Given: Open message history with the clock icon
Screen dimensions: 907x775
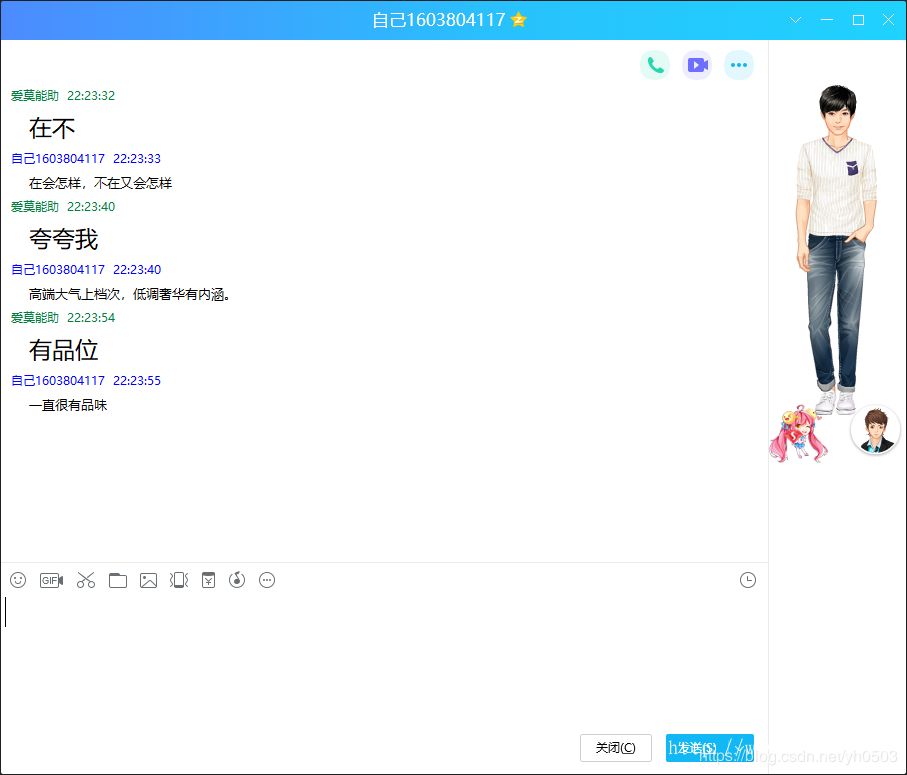Looking at the screenshot, I should point(748,580).
